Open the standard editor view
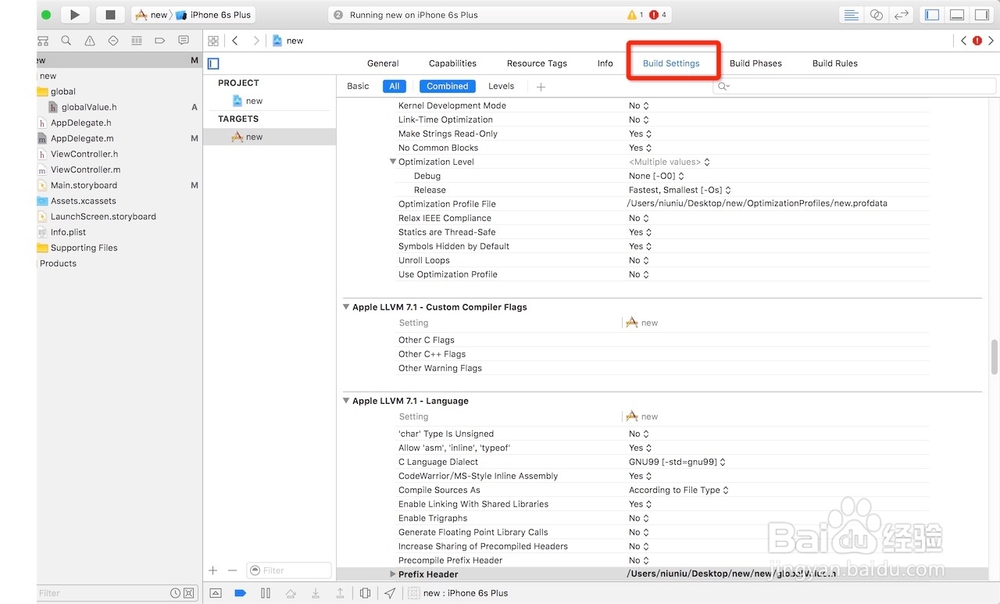 click(x=851, y=15)
